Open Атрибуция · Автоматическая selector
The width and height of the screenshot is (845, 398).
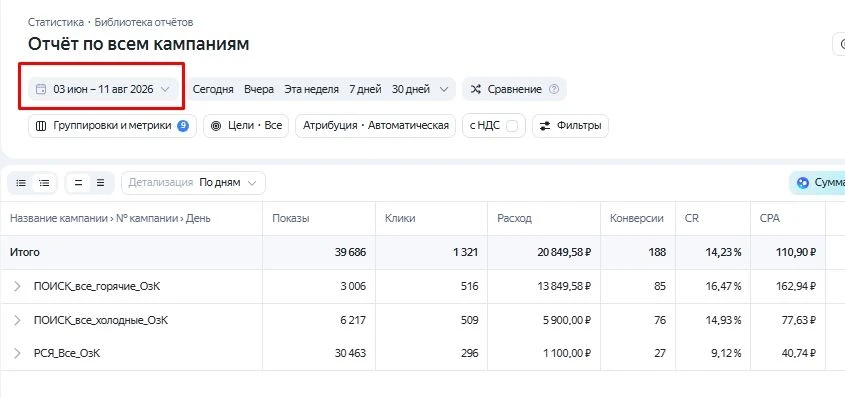point(376,126)
